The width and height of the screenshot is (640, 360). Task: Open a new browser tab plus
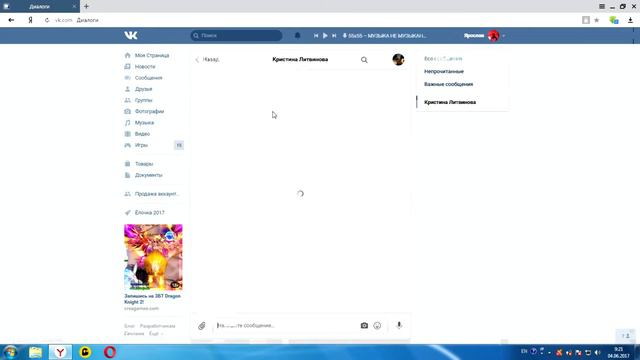point(86,7)
